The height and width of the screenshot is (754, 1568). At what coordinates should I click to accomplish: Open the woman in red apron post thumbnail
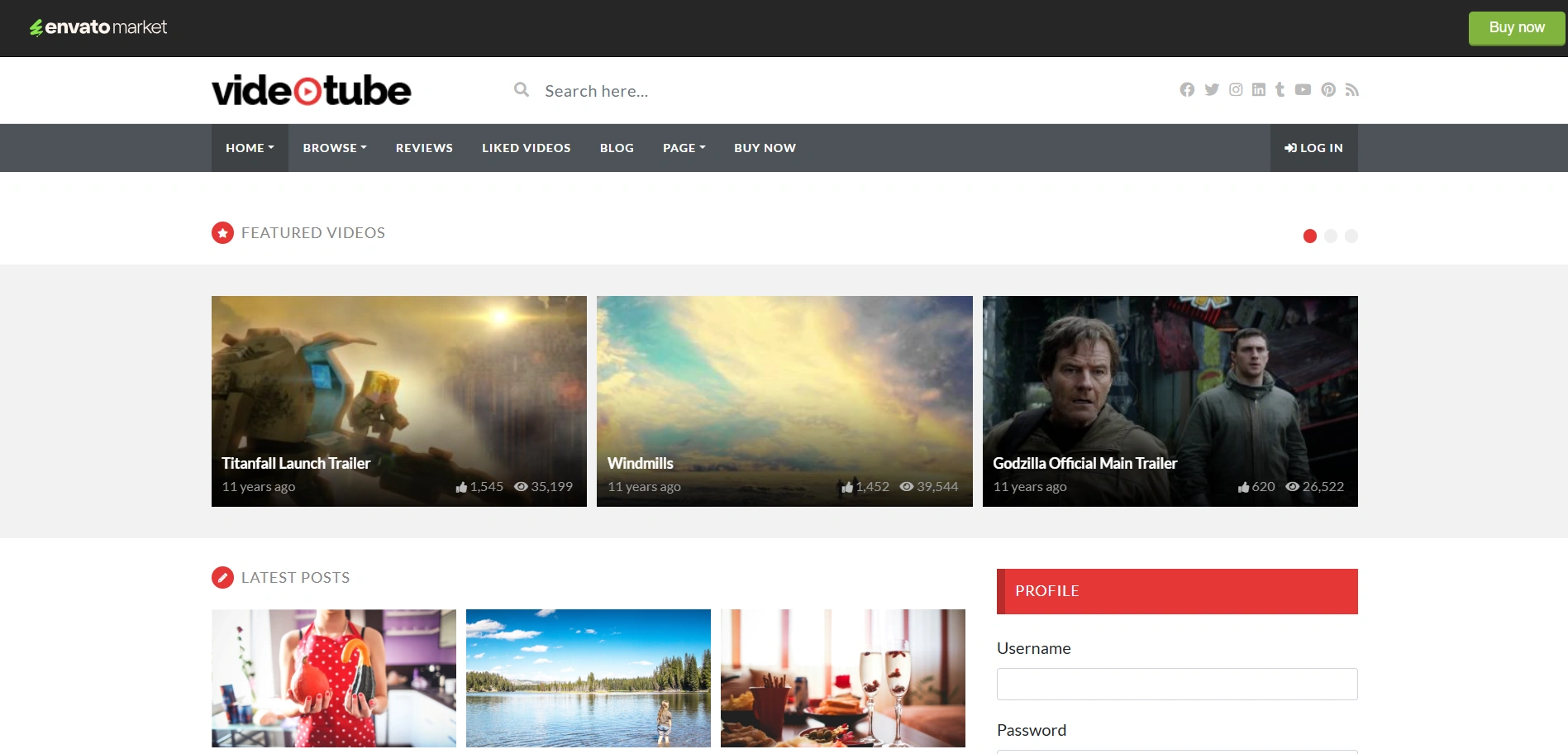pos(334,678)
